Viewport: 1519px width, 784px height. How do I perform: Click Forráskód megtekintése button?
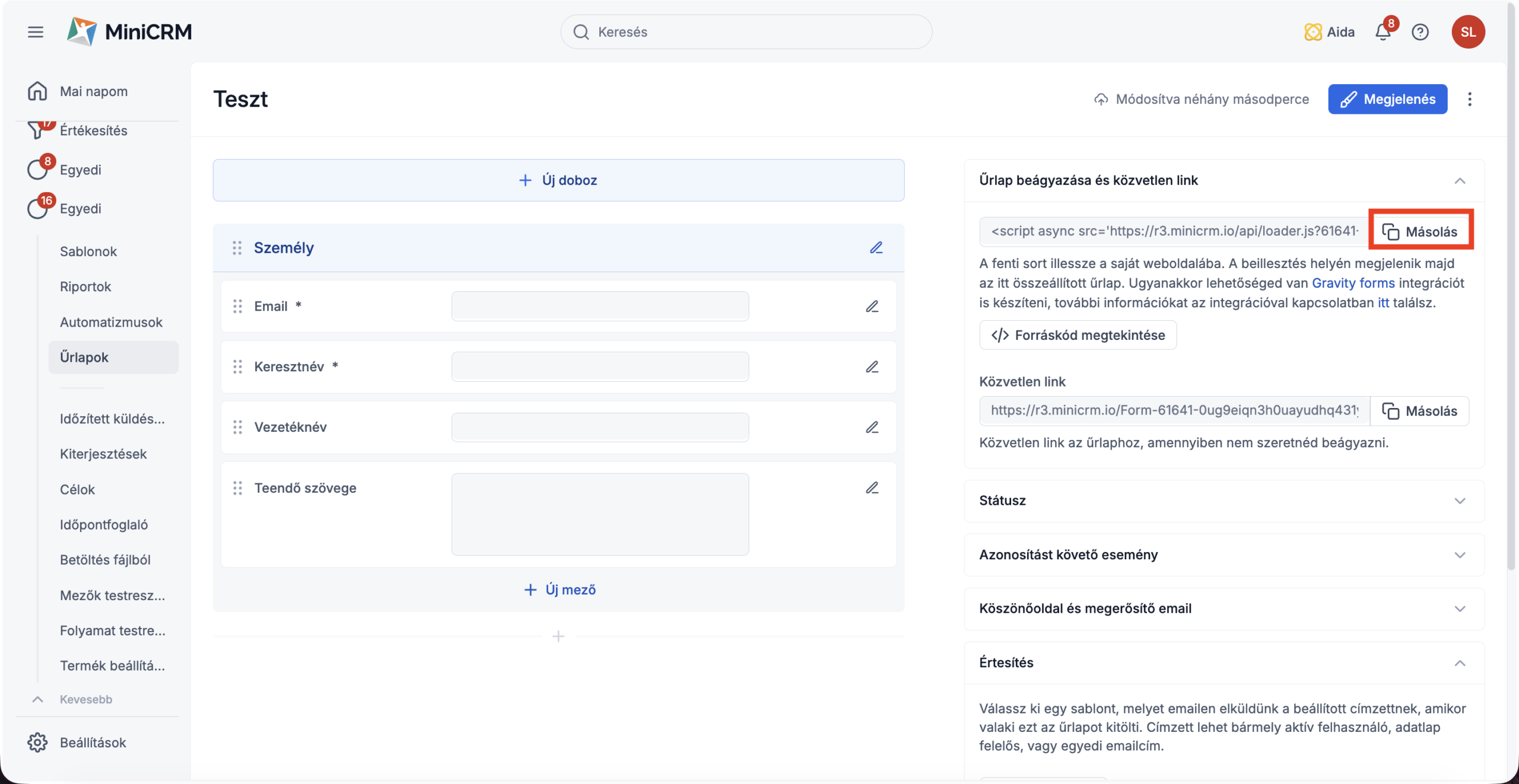click(x=1078, y=335)
